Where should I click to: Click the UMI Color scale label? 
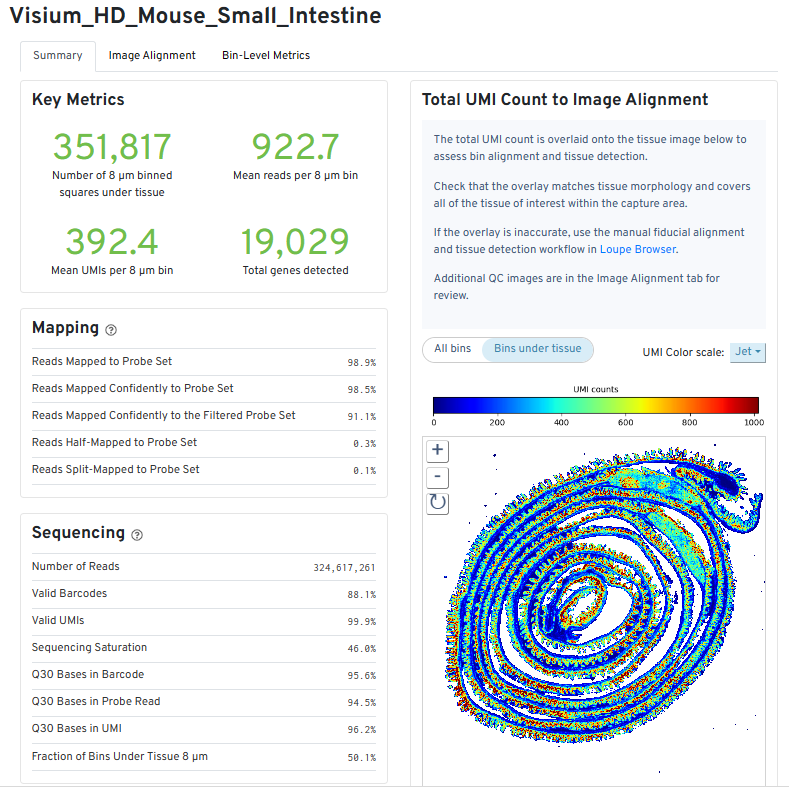tap(683, 352)
